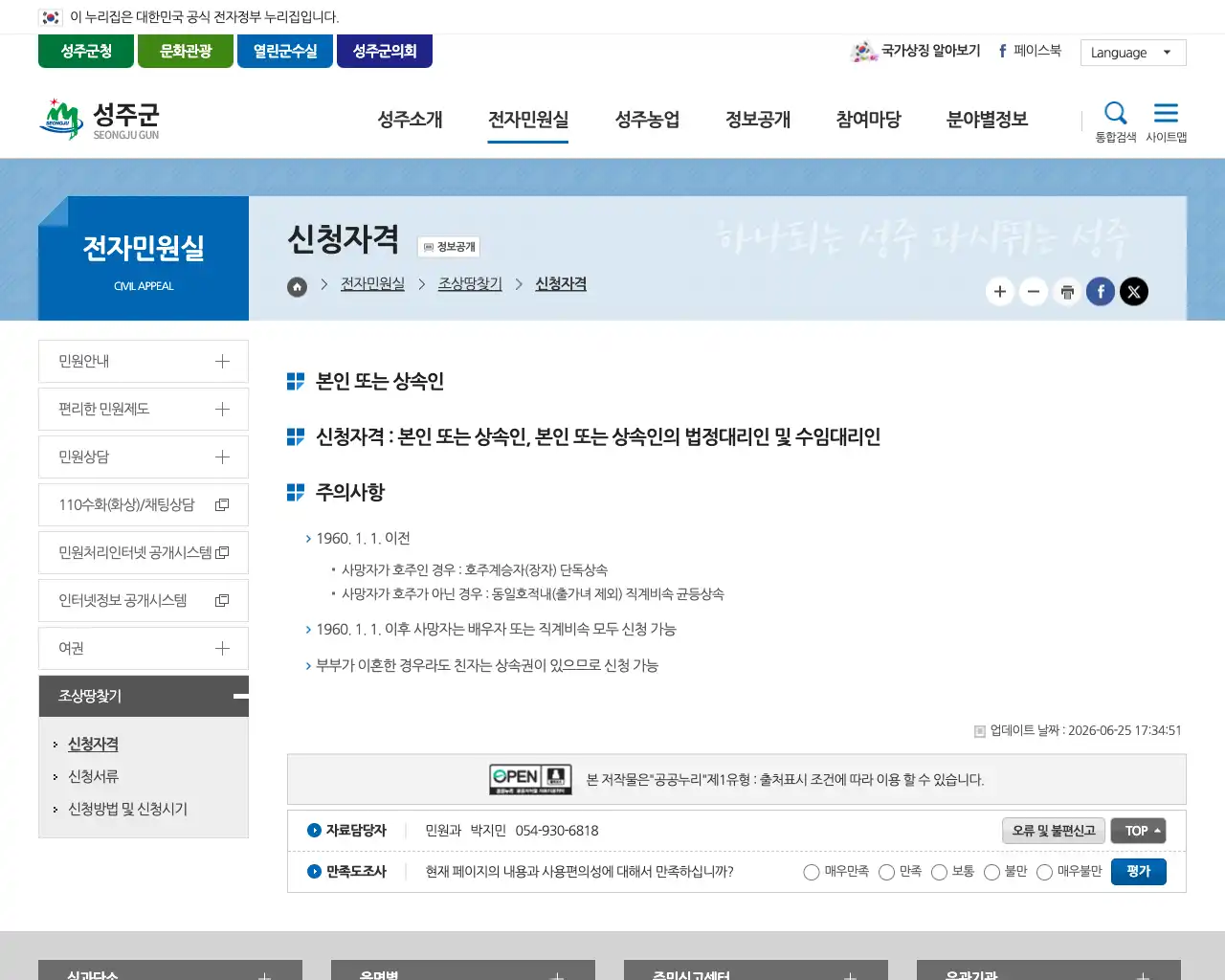Select 매우불만 satisfaction radio
This screenshot has height=980, width=1225.
pos(1044,872)
